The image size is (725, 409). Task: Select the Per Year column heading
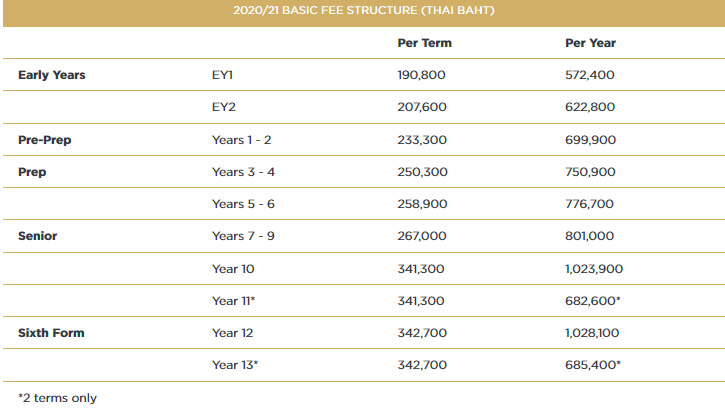coord(590,43)
